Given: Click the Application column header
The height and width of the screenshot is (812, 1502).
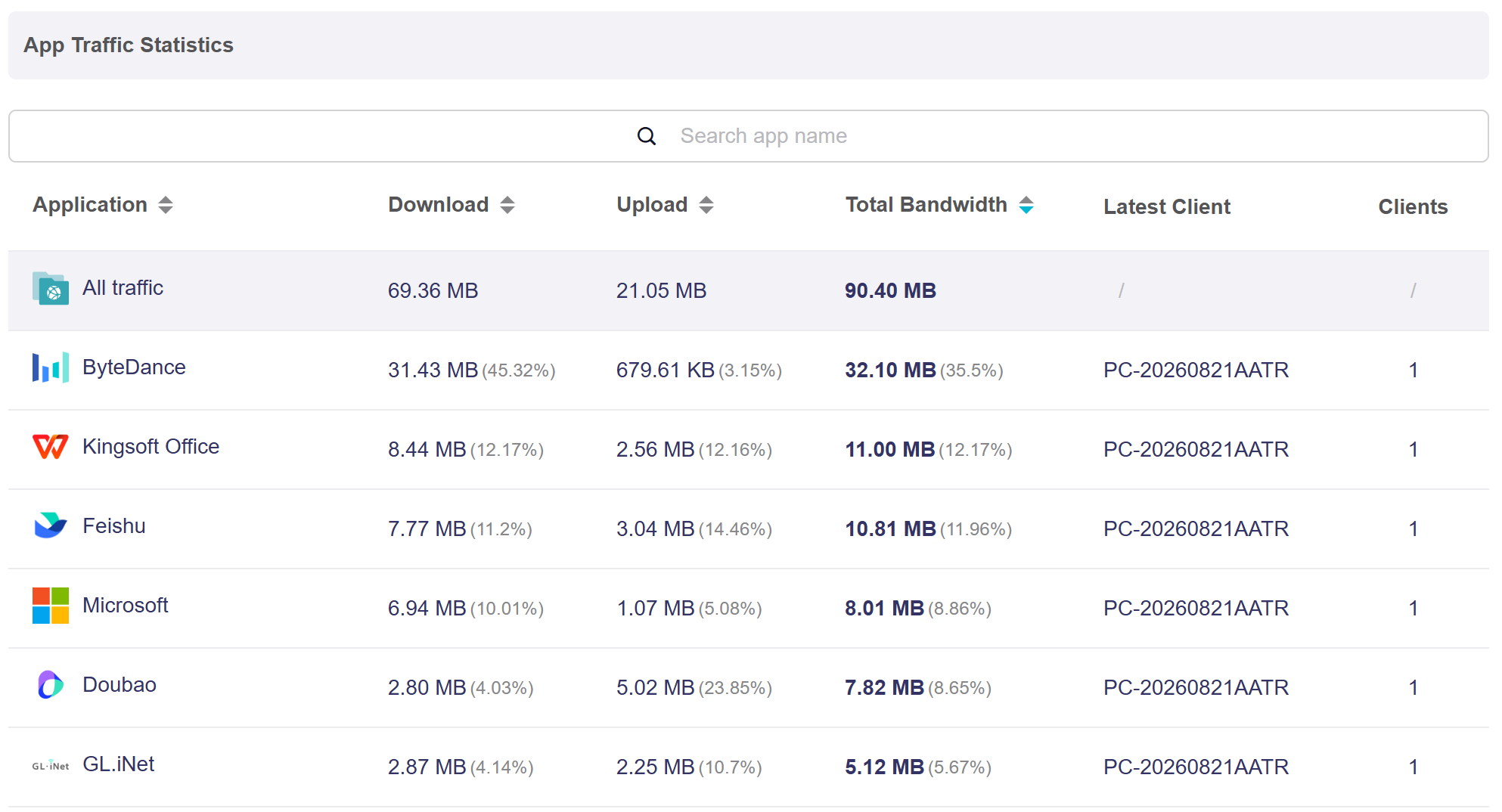Looking at the screenshot, I should 90,205.
